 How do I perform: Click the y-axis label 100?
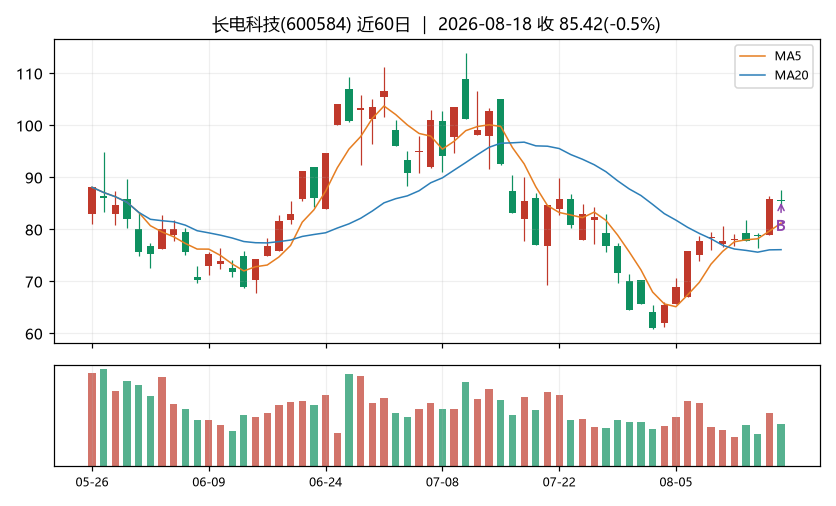[29, 126]
